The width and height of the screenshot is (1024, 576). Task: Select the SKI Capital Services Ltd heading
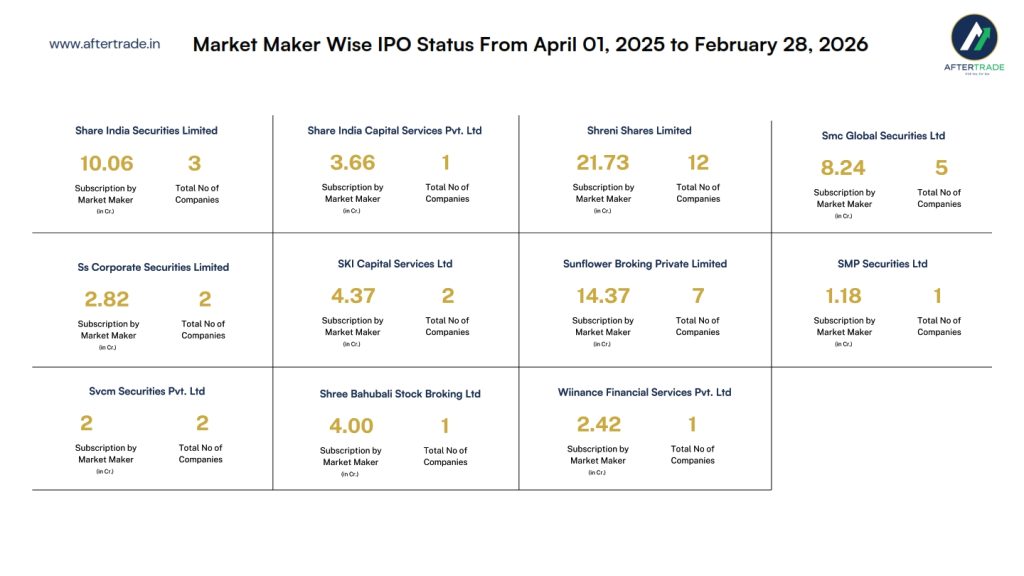tap(395, 264)
